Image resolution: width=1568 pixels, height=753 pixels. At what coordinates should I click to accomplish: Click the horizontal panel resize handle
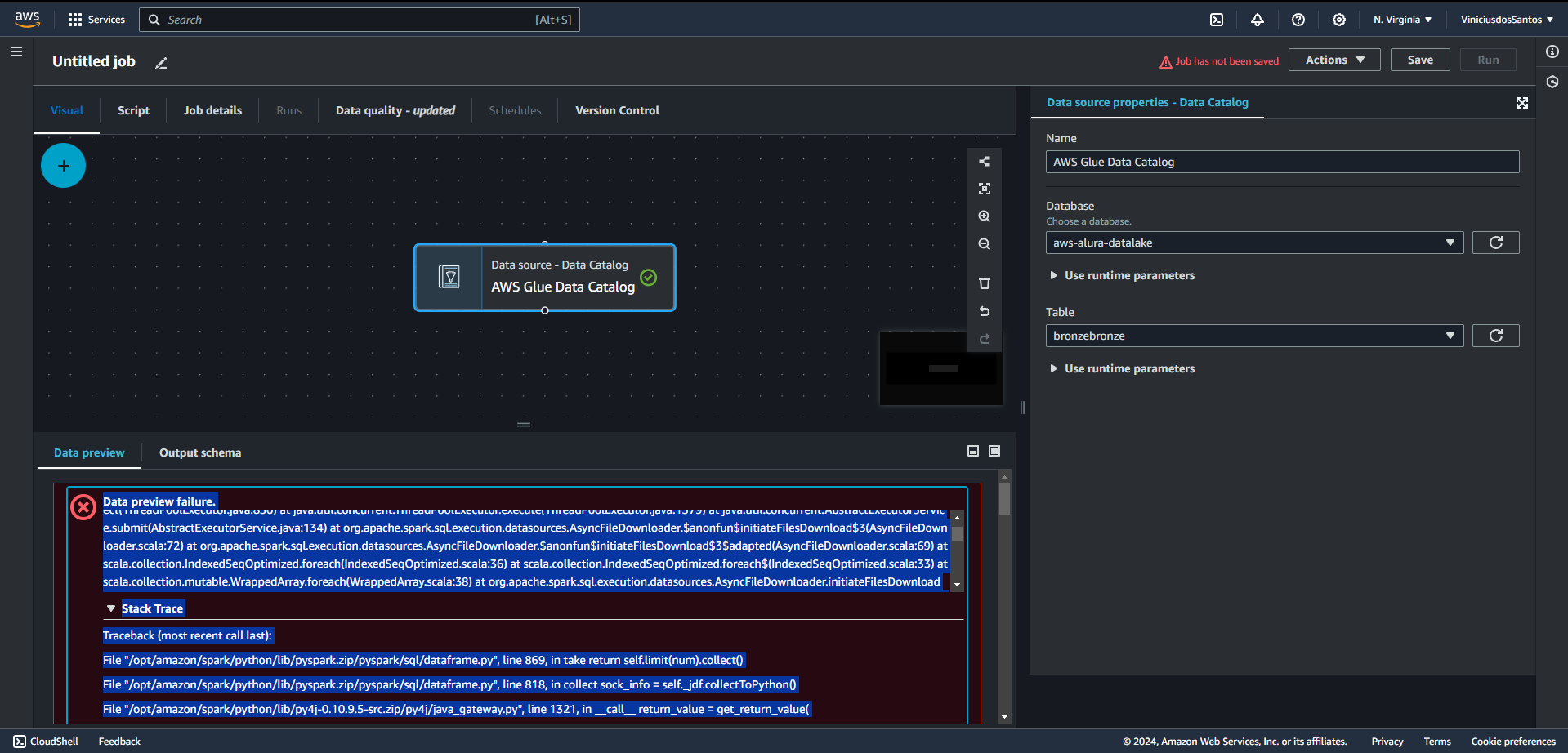pos(524,425)
